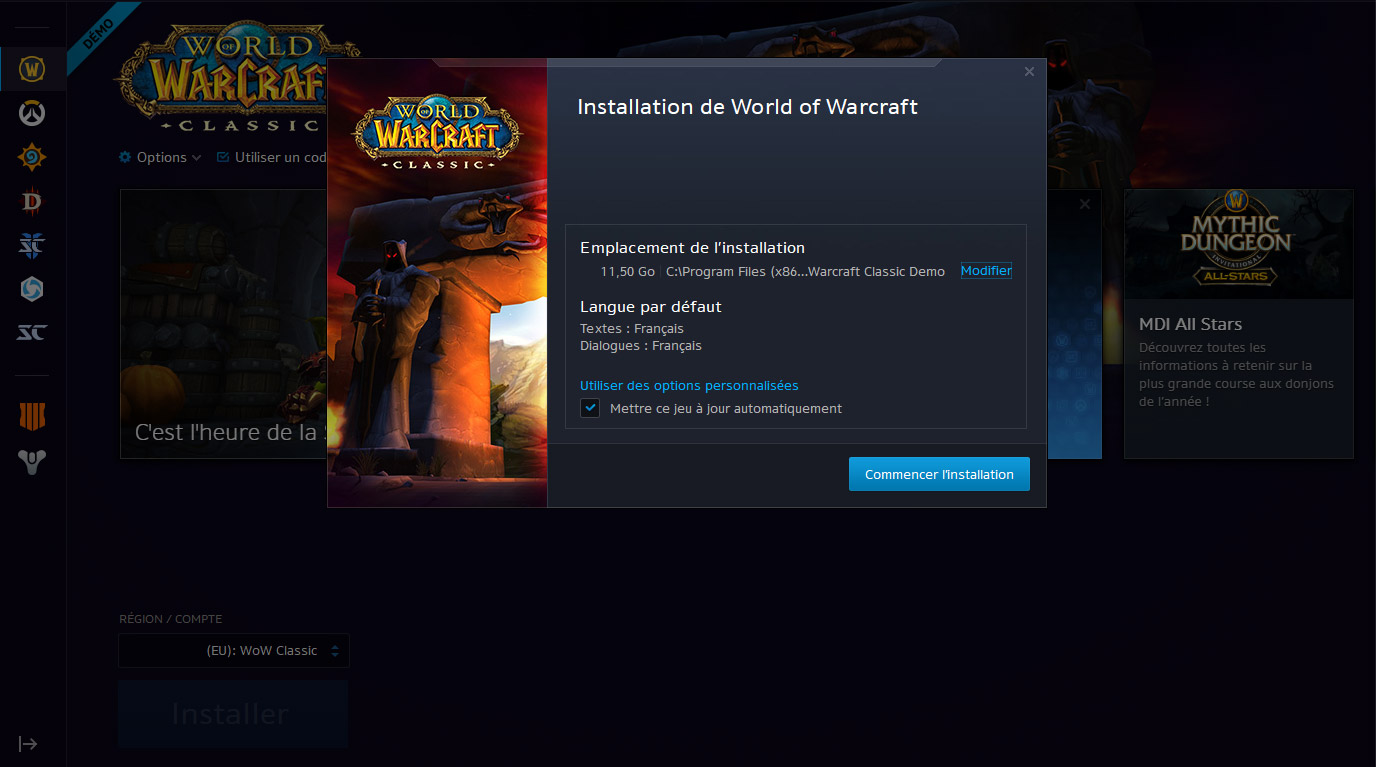Open the Options dropdown menu
1376x767 pixels.
tap(160, 157)
